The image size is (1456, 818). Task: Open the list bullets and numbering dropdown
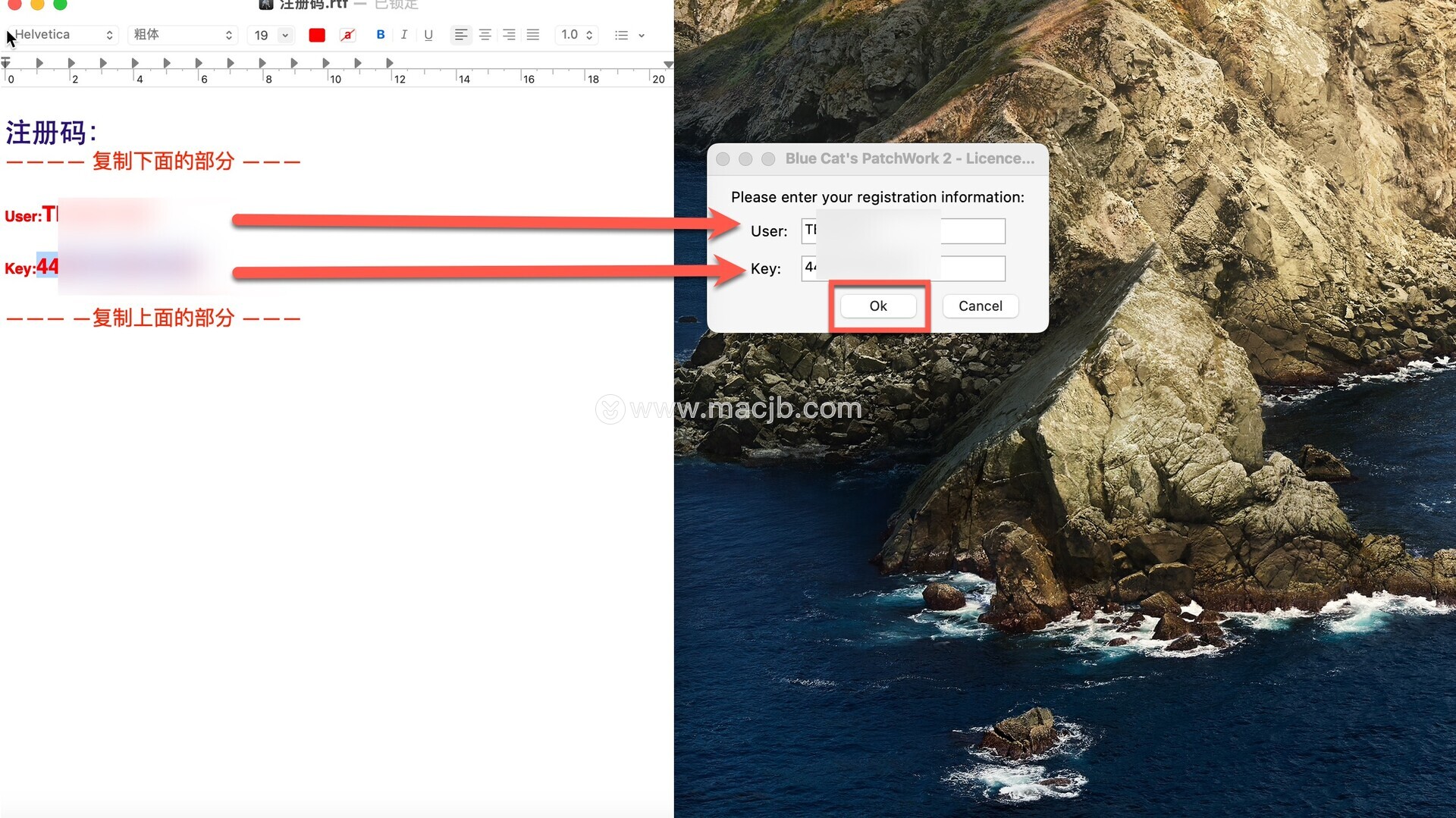click(x=629, y=35)
